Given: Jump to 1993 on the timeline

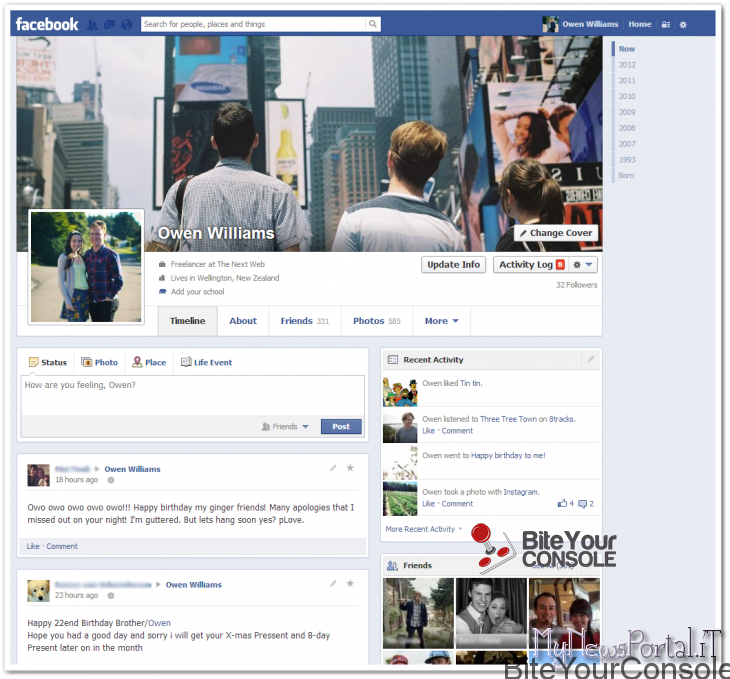Looking at the screenshot, I should click(627, 160).
